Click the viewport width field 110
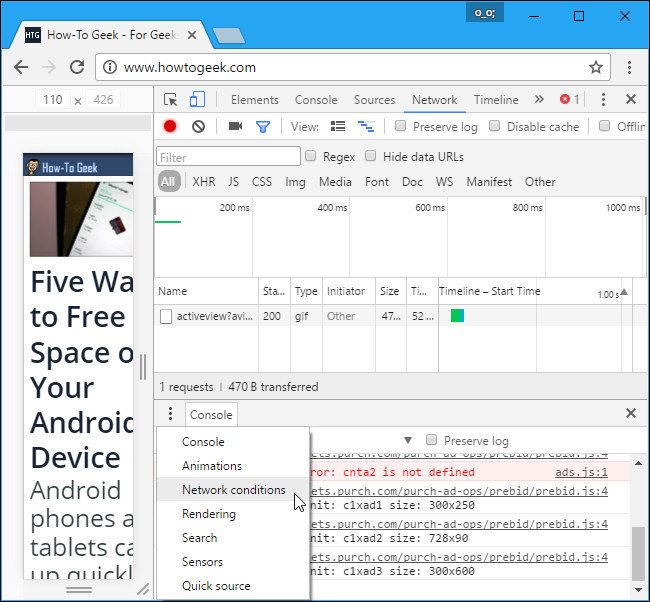 53,100
